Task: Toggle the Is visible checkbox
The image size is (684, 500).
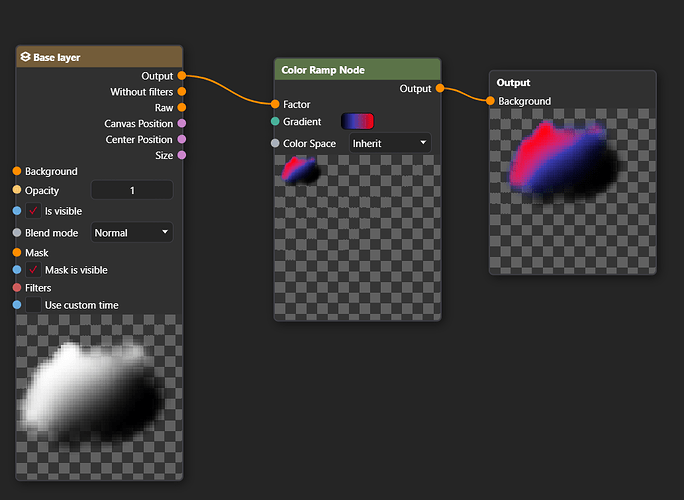Action: (x=33, y=211)
